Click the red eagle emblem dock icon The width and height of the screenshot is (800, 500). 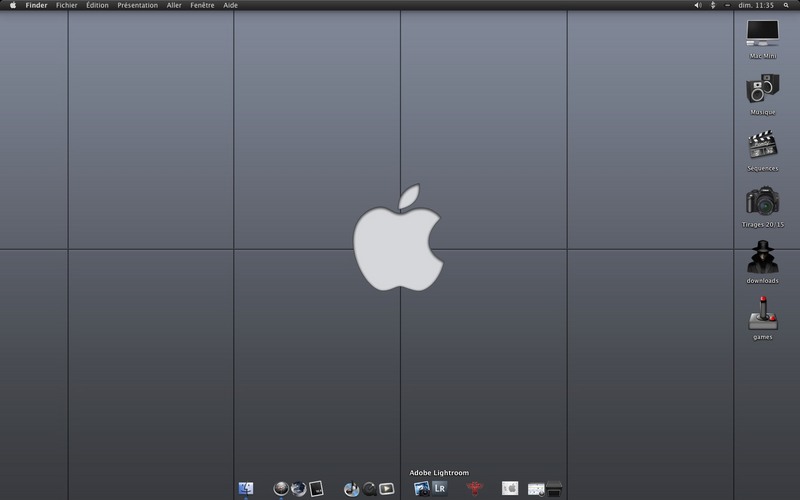point(474,488)
